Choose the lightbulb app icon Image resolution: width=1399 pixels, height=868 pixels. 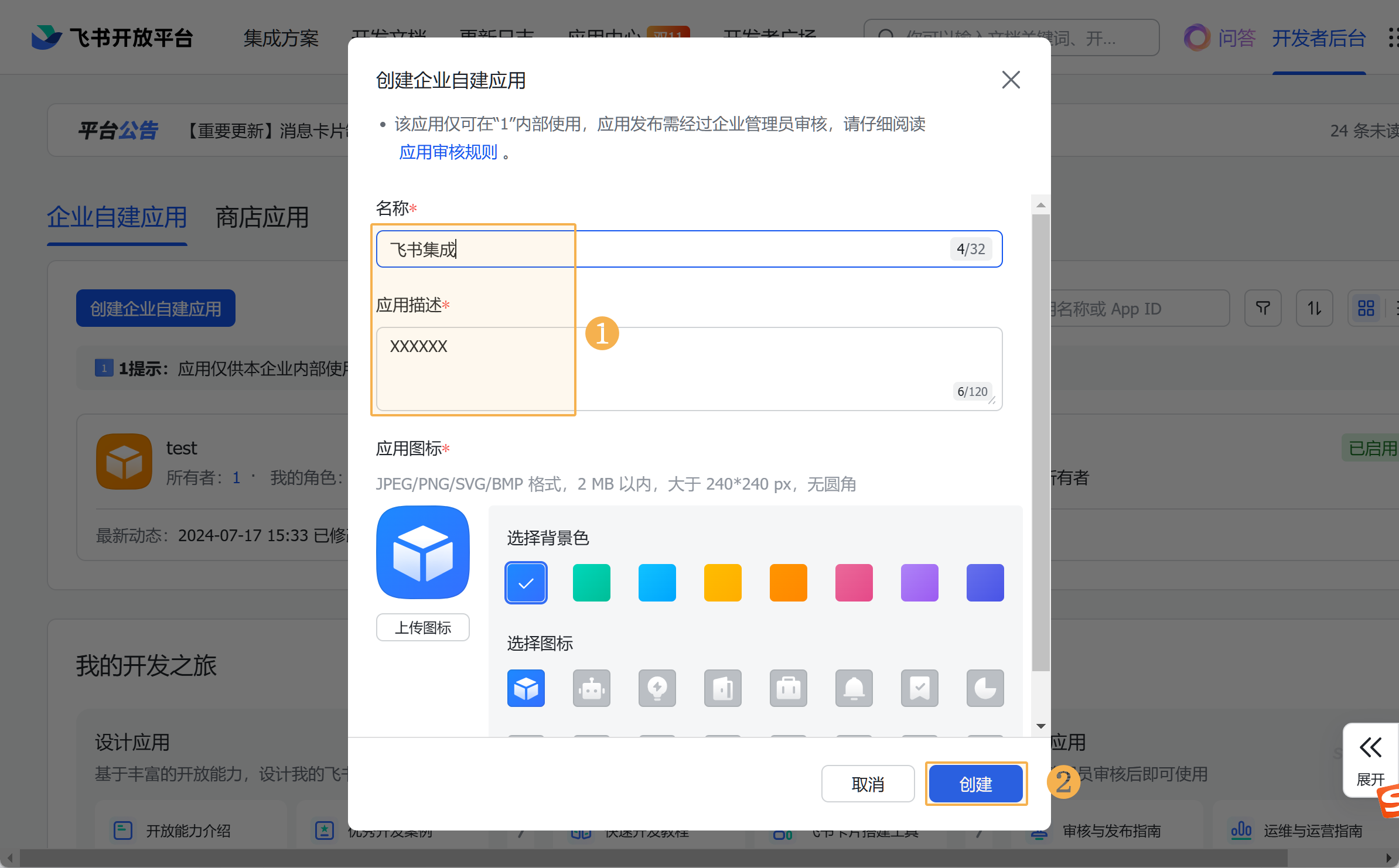point(657,688)
